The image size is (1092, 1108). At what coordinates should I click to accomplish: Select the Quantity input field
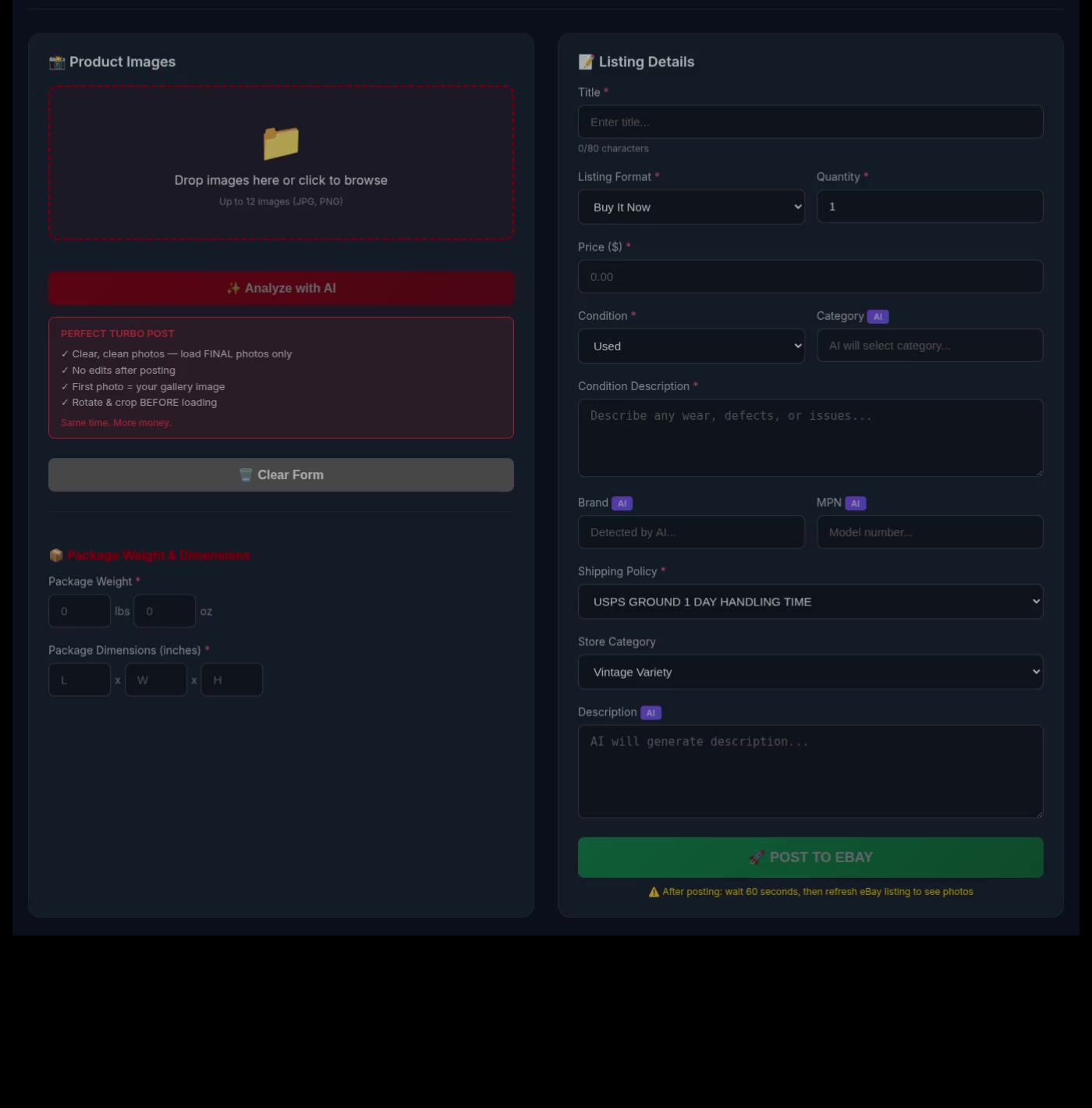point(929,208)
